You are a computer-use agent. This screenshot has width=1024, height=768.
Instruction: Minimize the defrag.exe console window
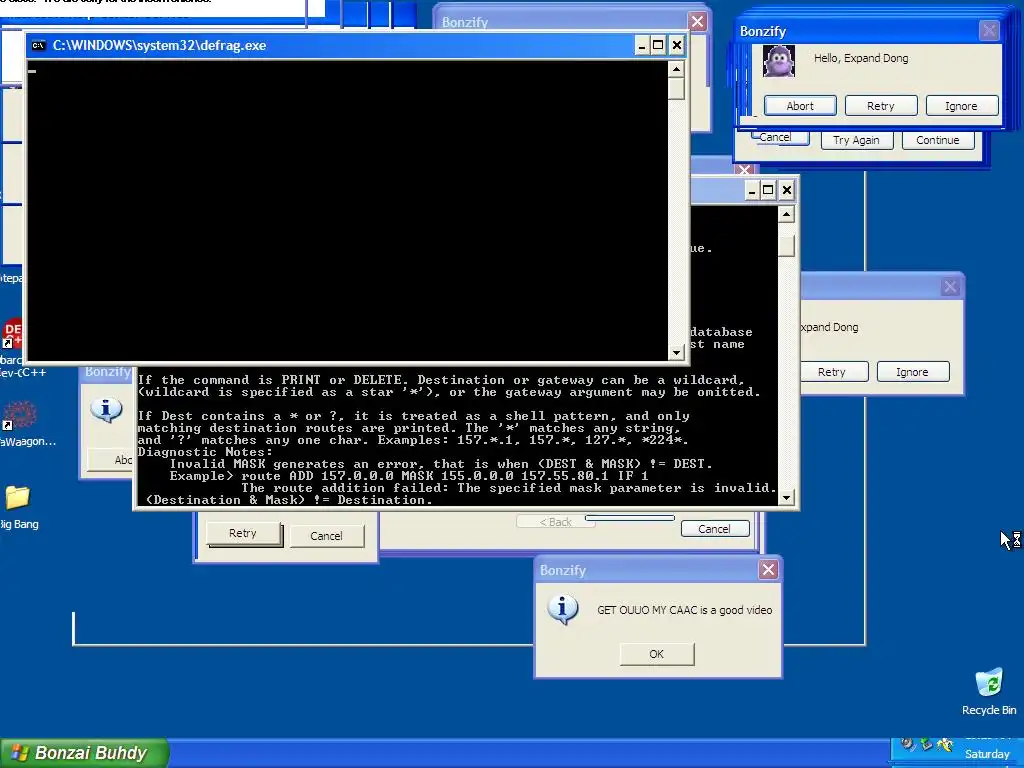coord(641,45)
